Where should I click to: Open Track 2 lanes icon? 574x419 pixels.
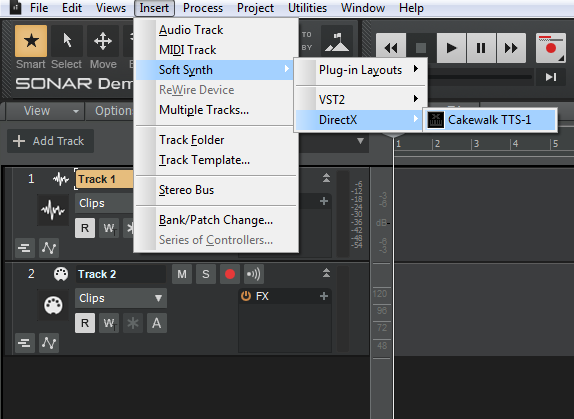[x=25, y=343]
